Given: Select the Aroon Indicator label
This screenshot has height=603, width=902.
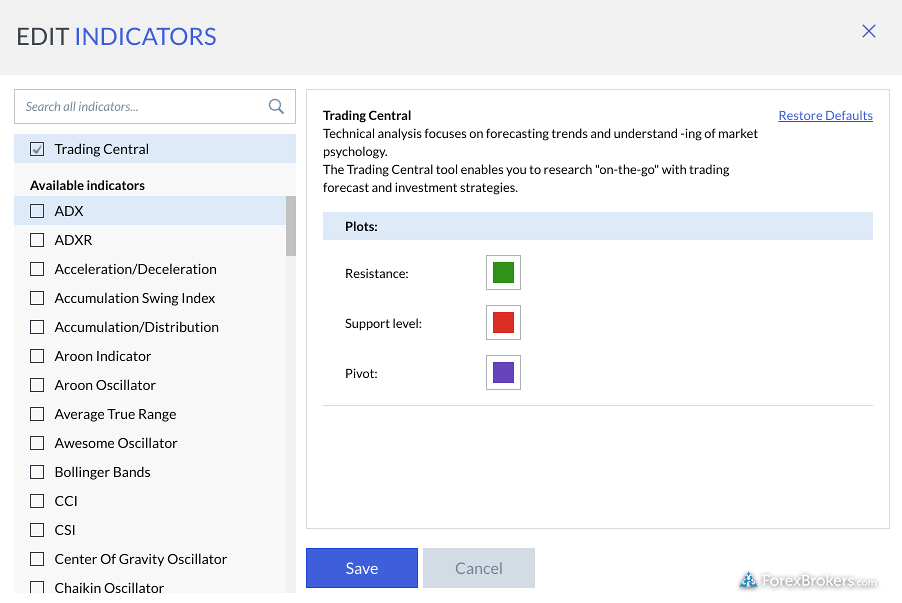Looking at the screenshot, I should click(x=103, y=356).
